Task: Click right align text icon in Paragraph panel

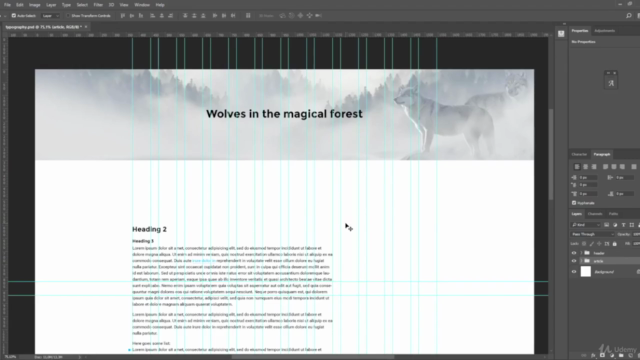Action: click(x=594, y=167)
